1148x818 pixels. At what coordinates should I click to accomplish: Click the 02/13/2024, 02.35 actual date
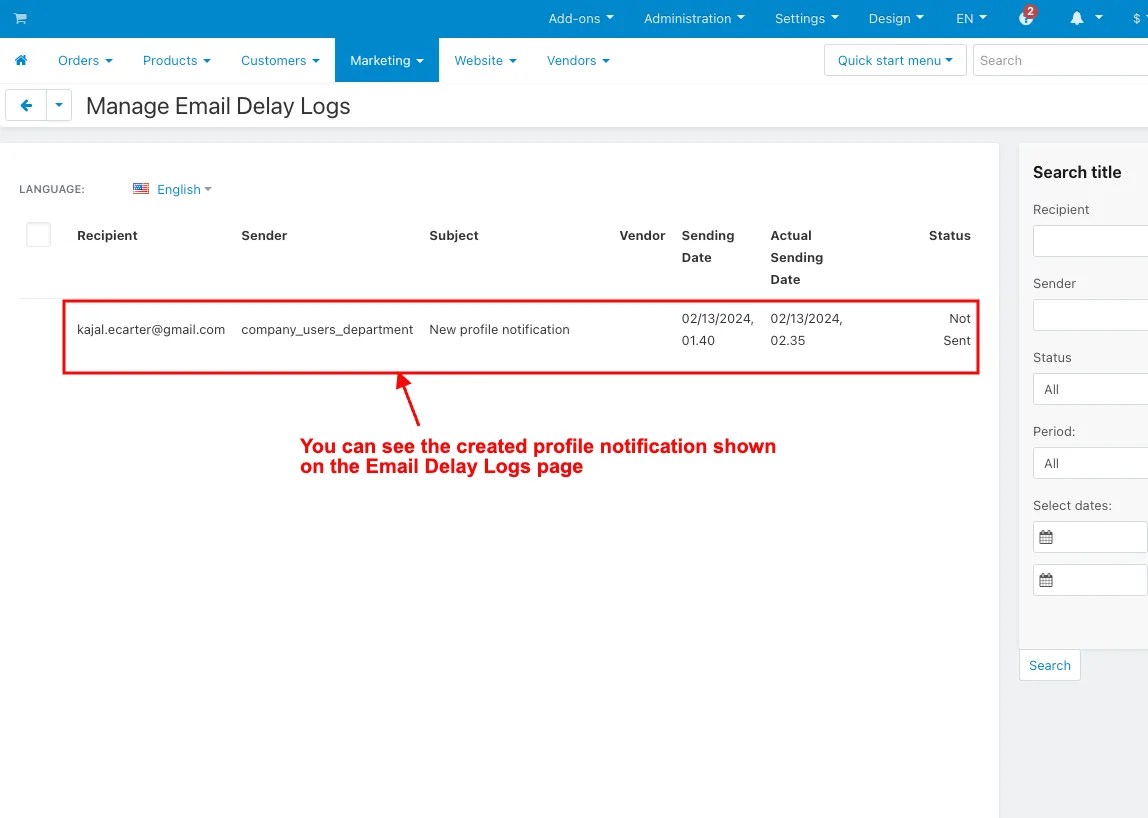[806, 330]
